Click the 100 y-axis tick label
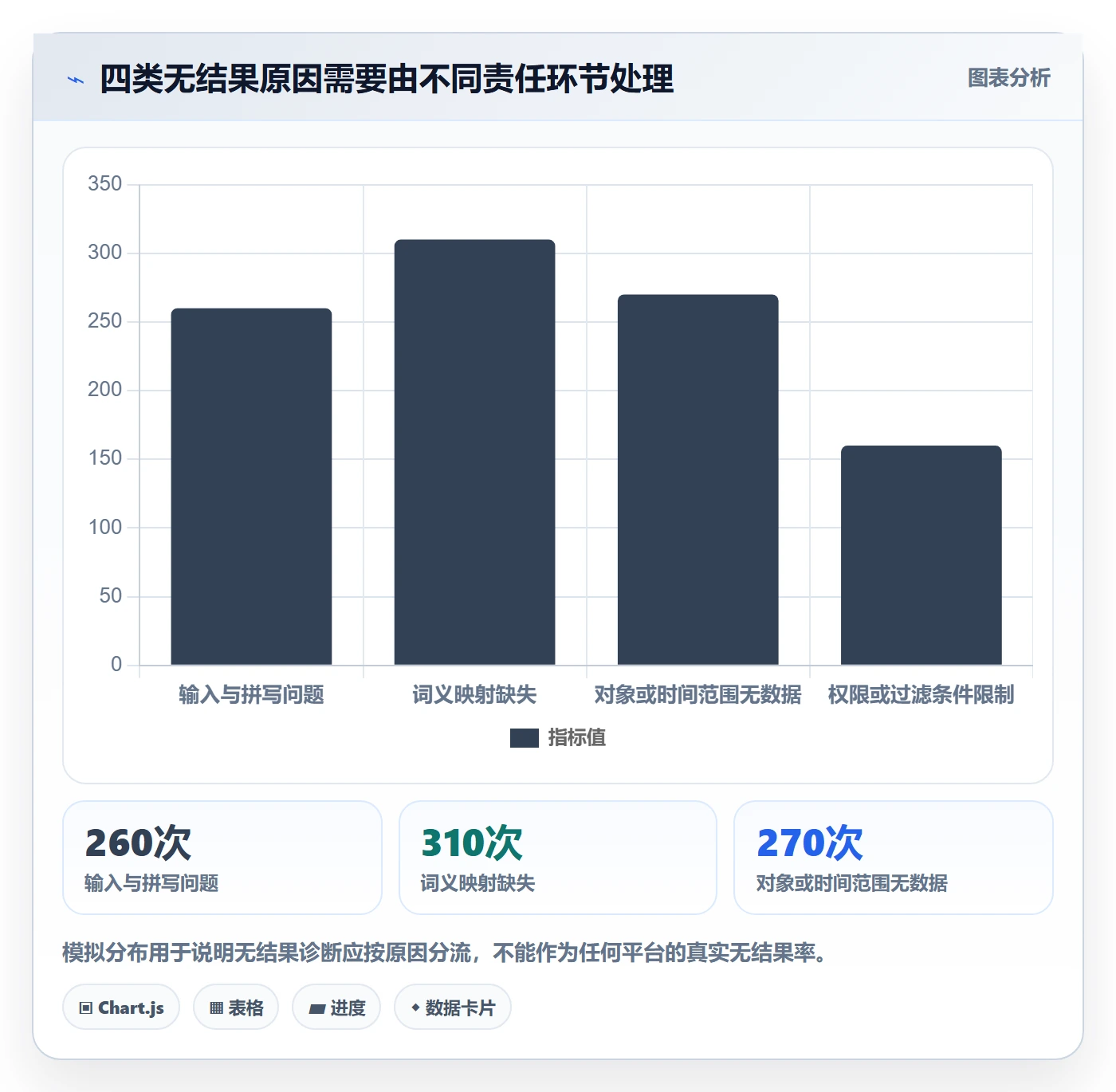This screenshot has width=1116, height=1092. 105,527
